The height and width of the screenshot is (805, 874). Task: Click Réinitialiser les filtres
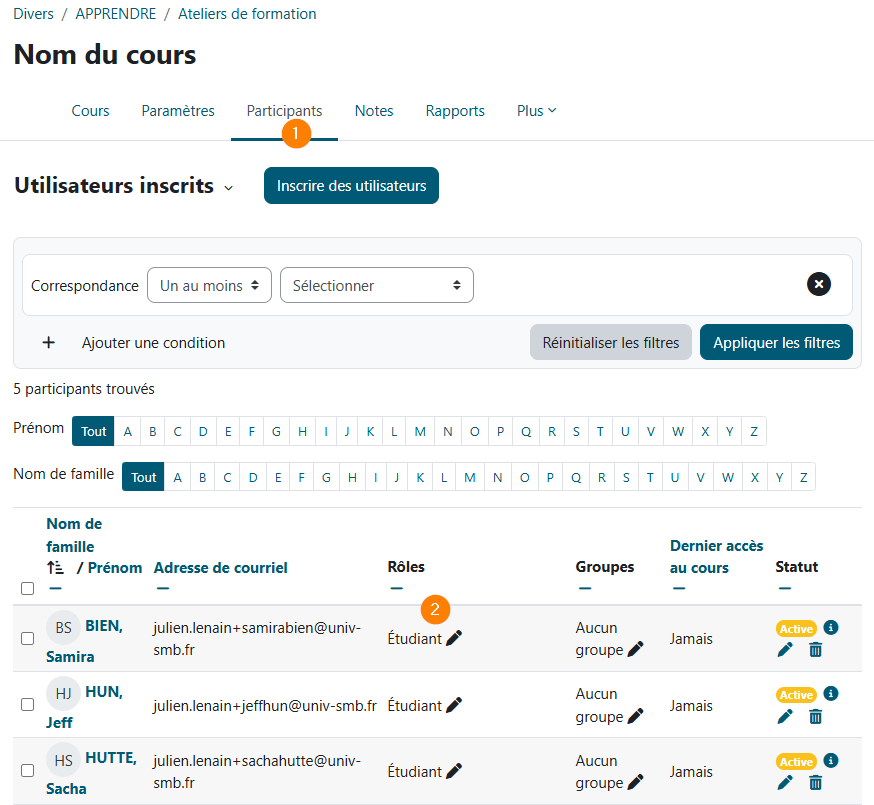[611, 342]
